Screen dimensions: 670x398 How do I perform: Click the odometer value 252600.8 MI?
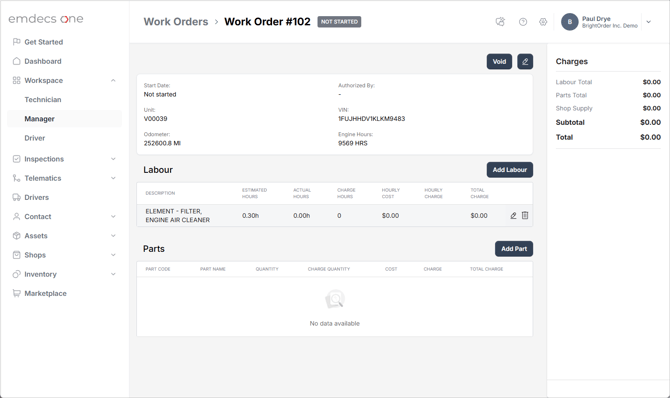click(162, 143)
